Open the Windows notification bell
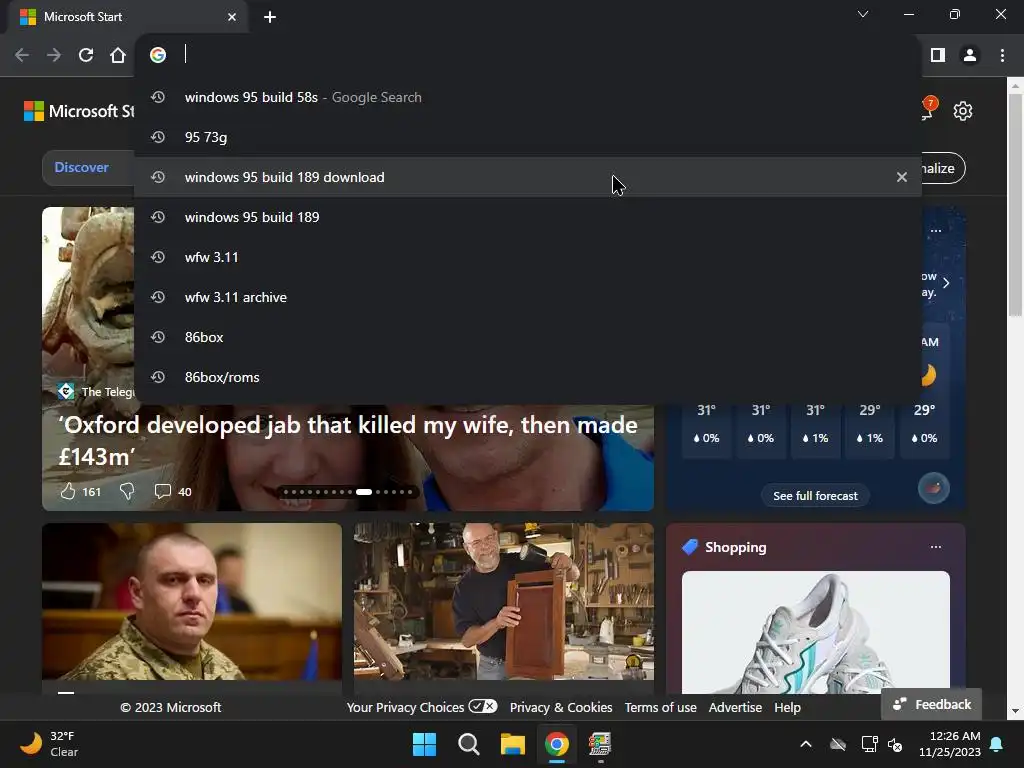1024x768 pixels. (x=997, y=744)
